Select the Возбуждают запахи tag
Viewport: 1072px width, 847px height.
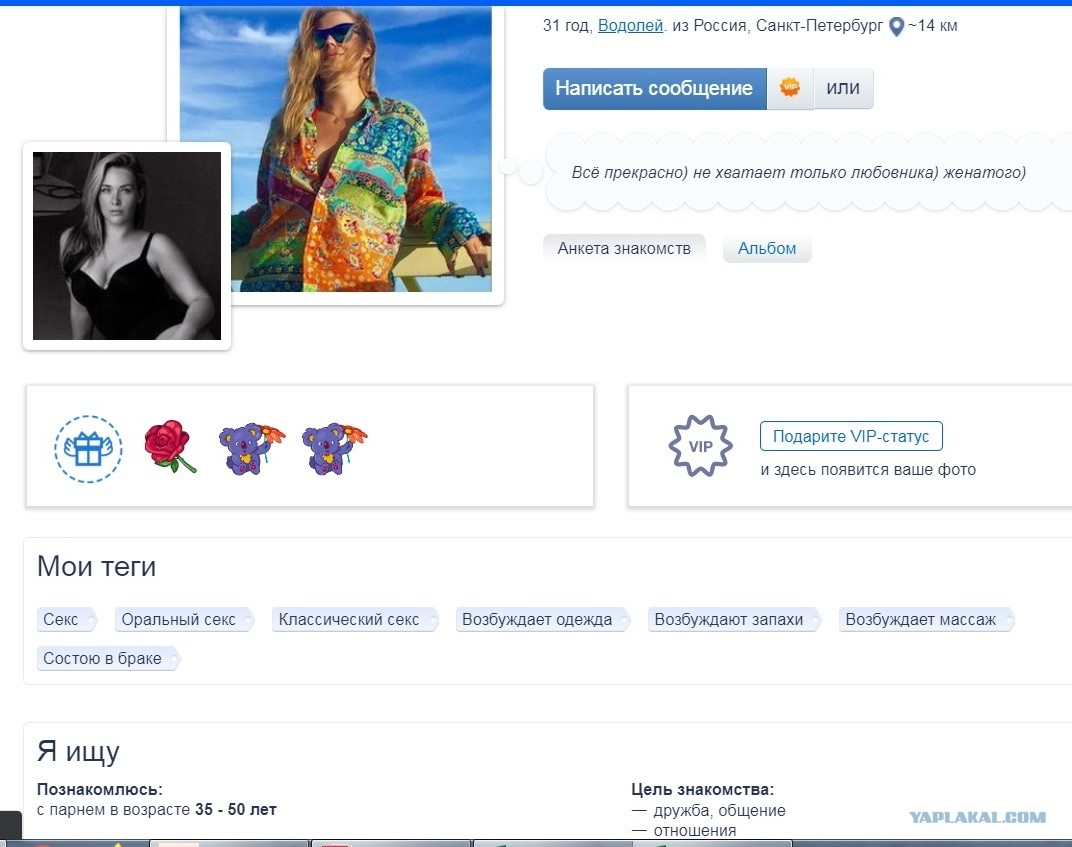click(734, 619)
